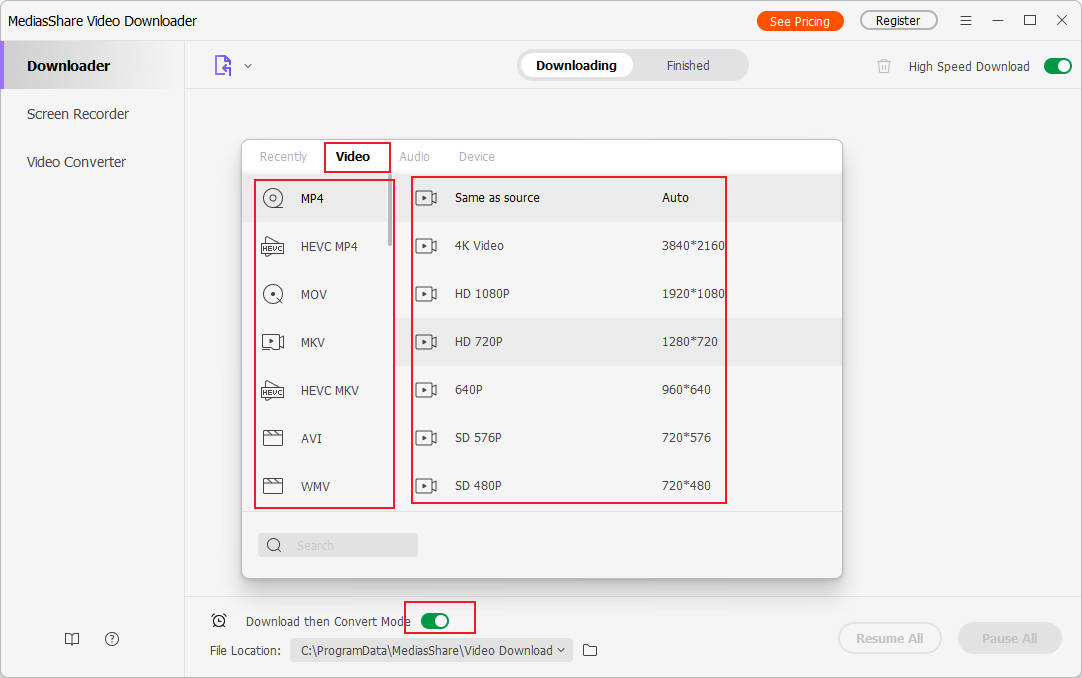Click video icon beside SD 480P

(426, 486)
